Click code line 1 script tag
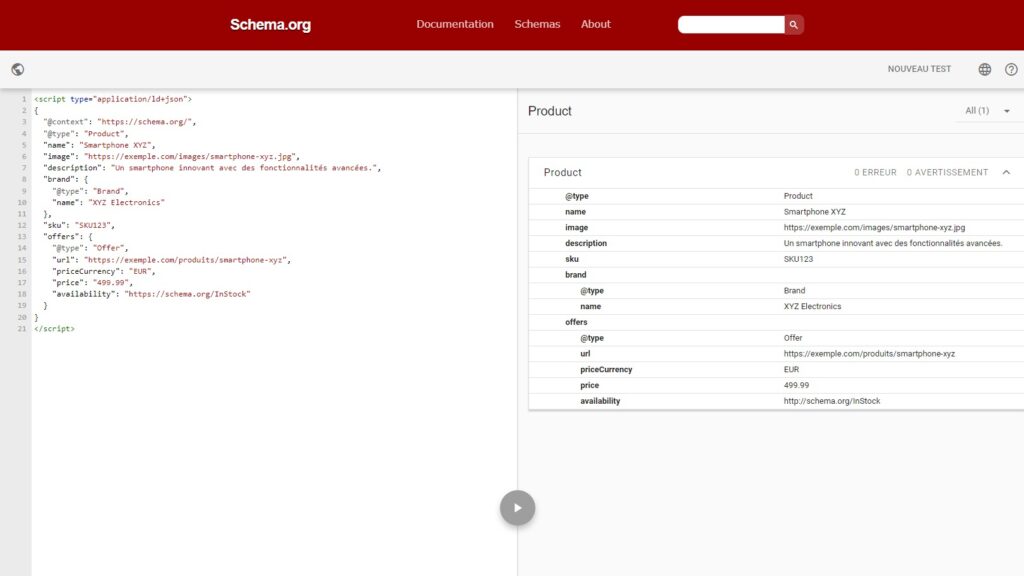The height and width of the screenshot is (576, 1024). pyautogui.click(x=113, y=99)
